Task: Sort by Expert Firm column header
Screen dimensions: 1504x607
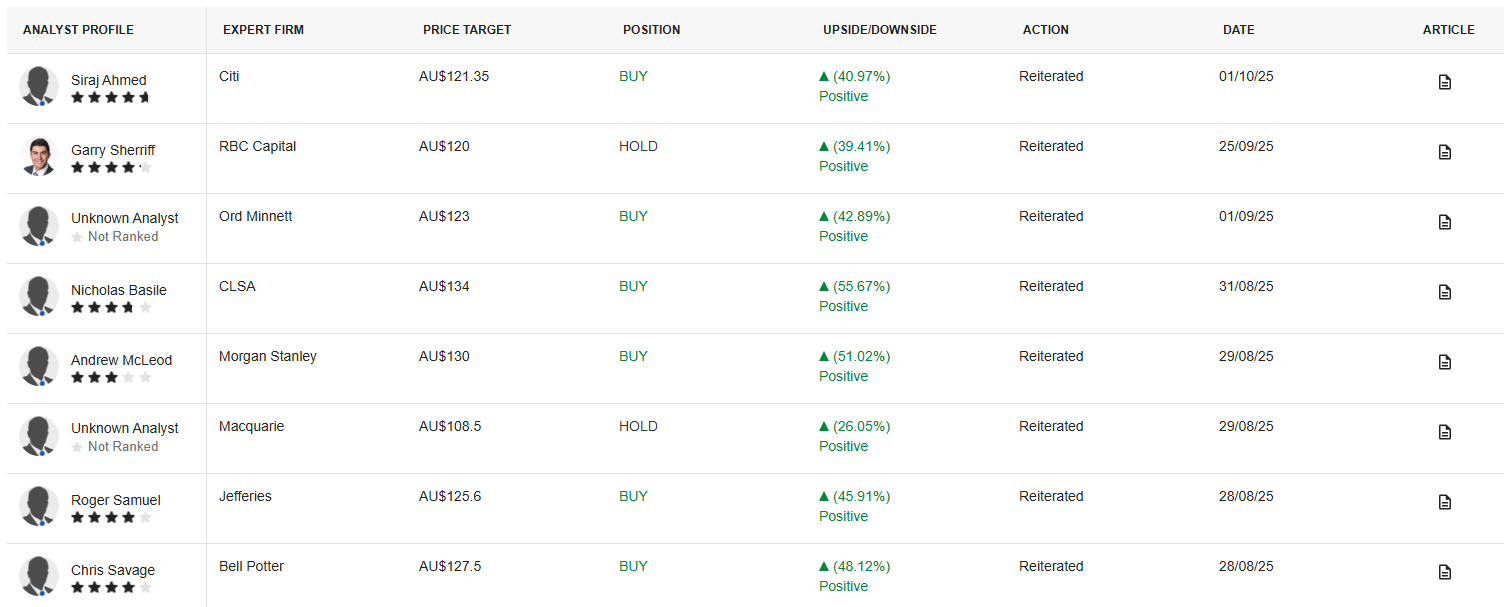Action: [x=263, y=30]
